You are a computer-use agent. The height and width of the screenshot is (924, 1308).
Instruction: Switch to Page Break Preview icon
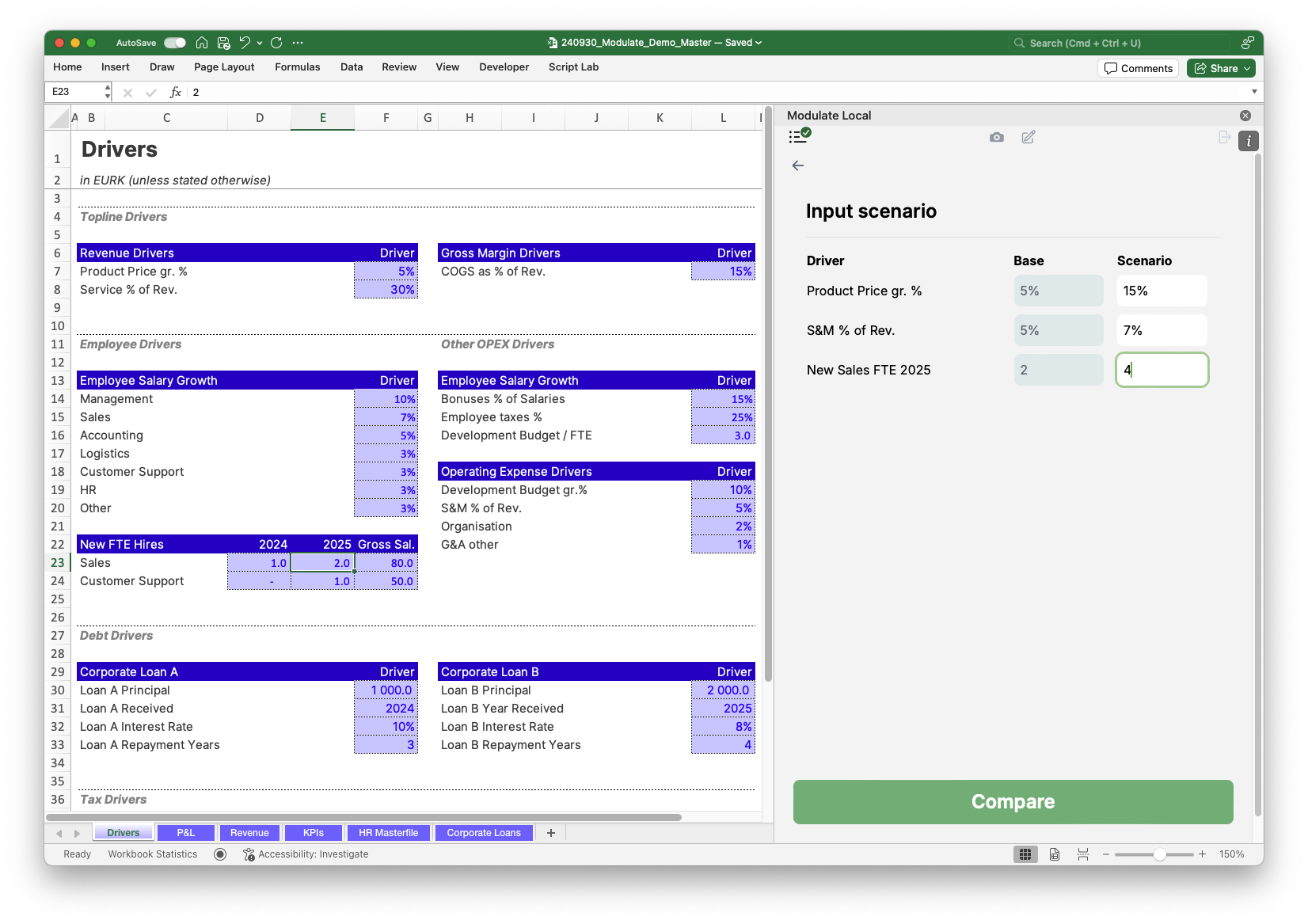tap(1083, 854)
